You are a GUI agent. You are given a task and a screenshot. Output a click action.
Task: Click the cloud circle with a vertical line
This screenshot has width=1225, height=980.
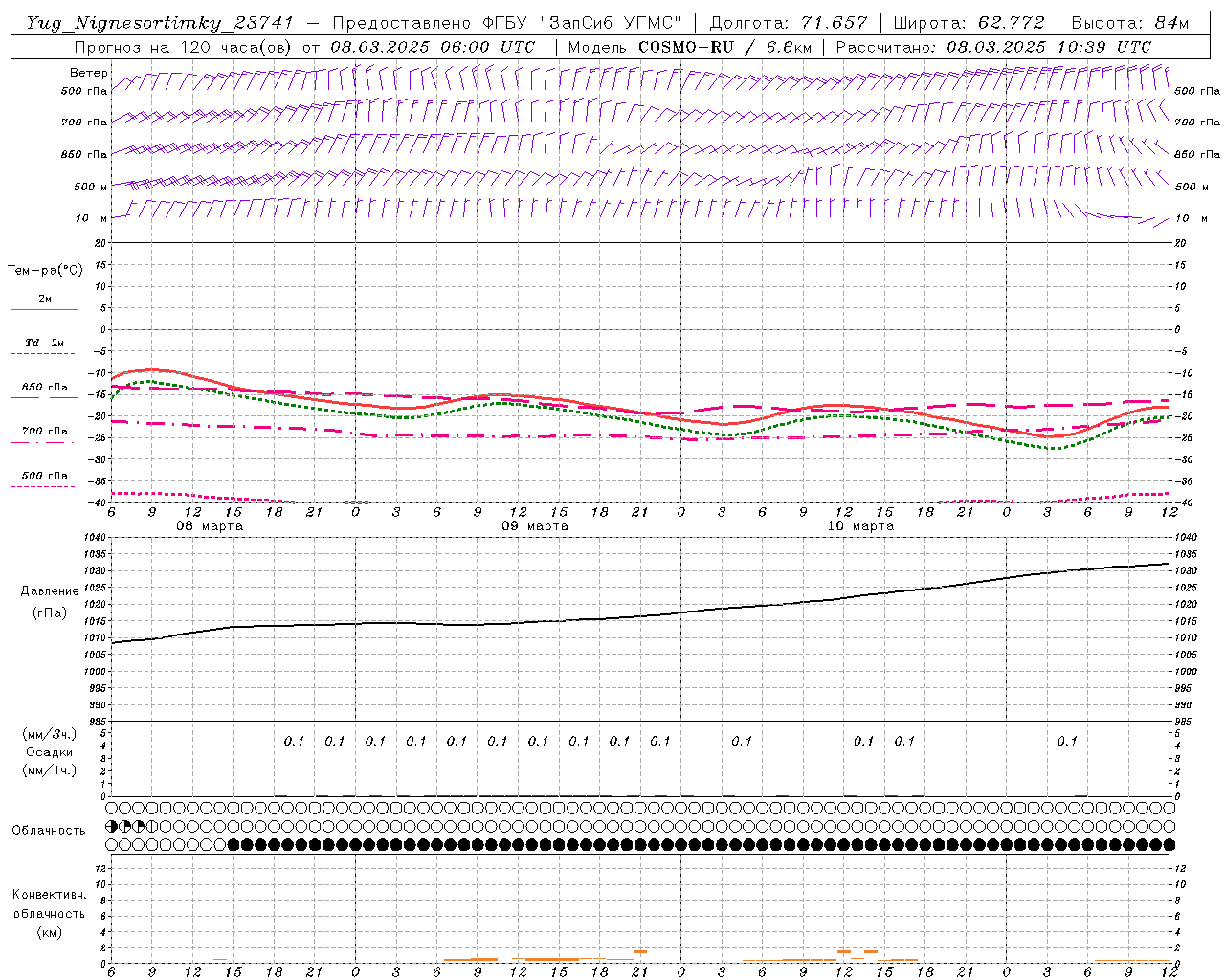coord(152,826)
